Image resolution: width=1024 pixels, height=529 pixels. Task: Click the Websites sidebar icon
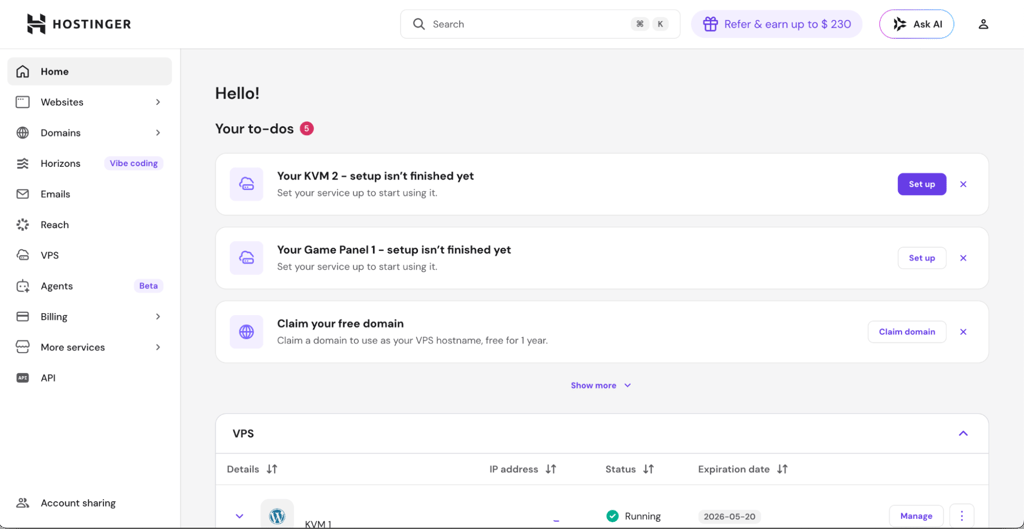23,102
